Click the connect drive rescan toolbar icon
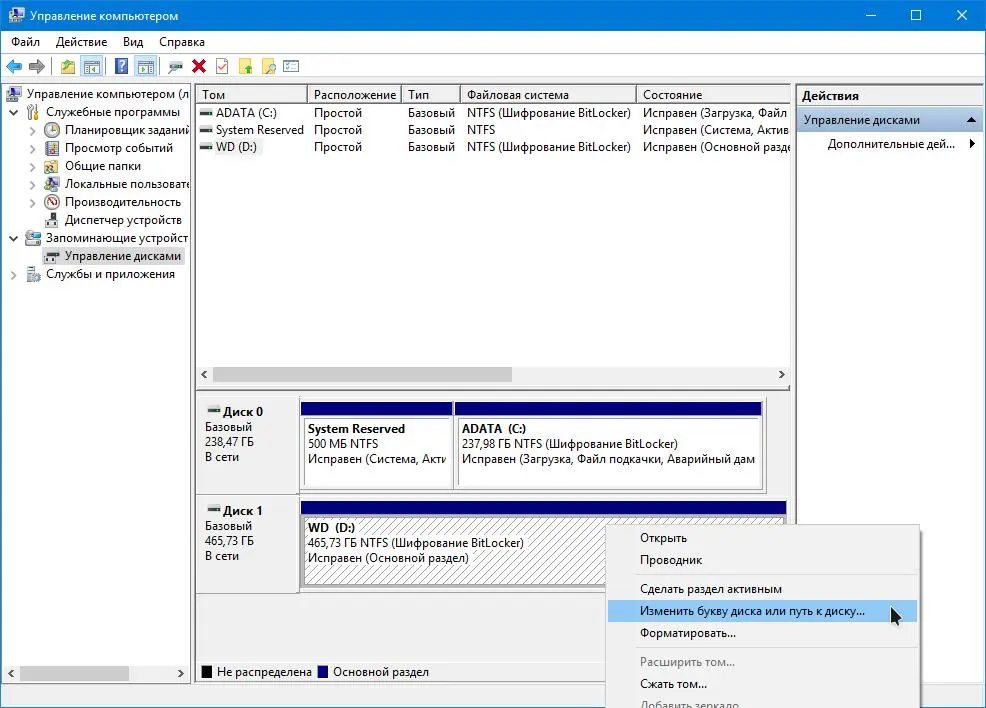The height and width of the screenshot is (708, 986). click(x=175, y=66)
